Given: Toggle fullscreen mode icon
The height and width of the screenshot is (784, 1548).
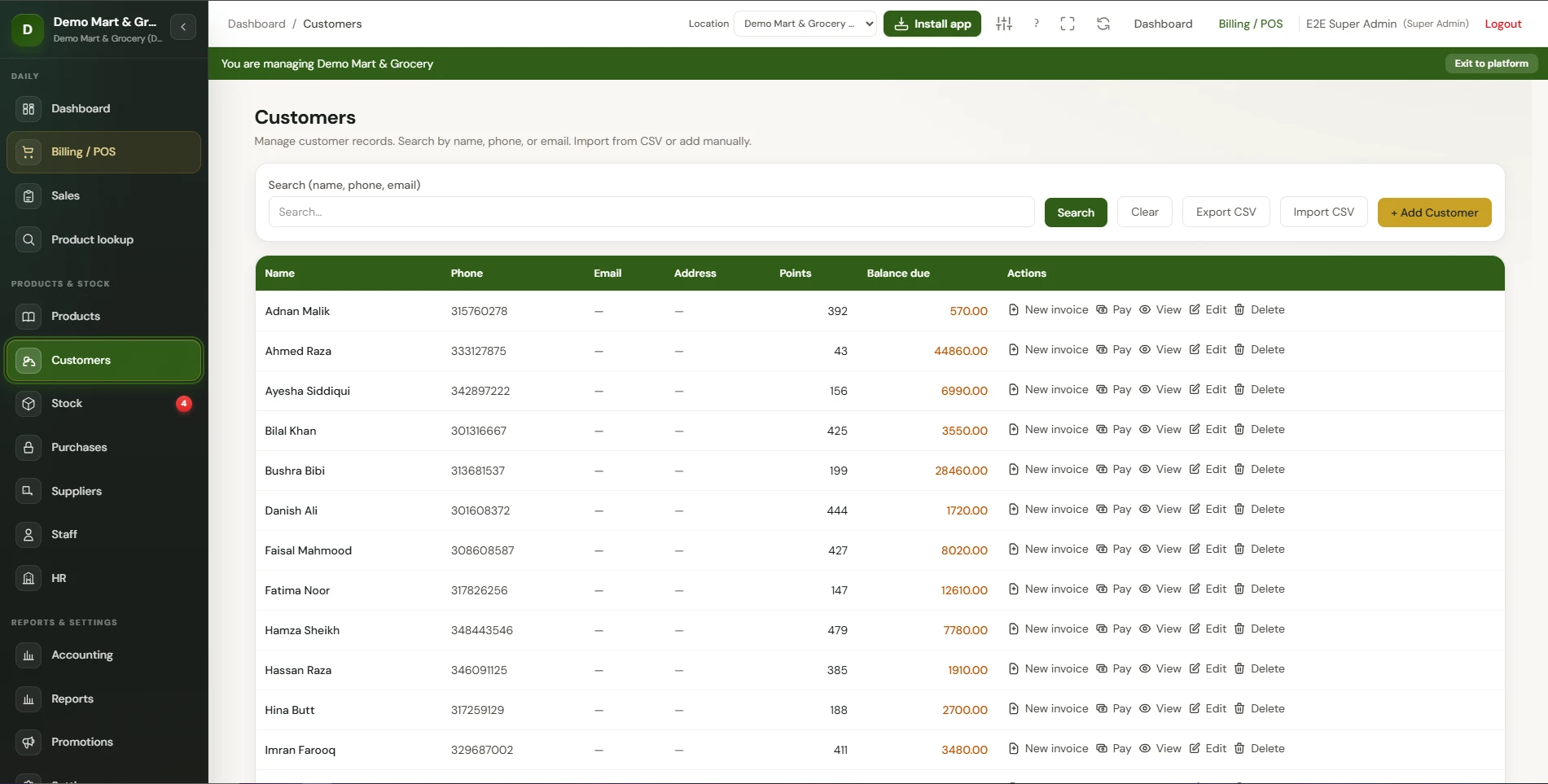Looking at the screenshot, I should tap(1068, 24).
